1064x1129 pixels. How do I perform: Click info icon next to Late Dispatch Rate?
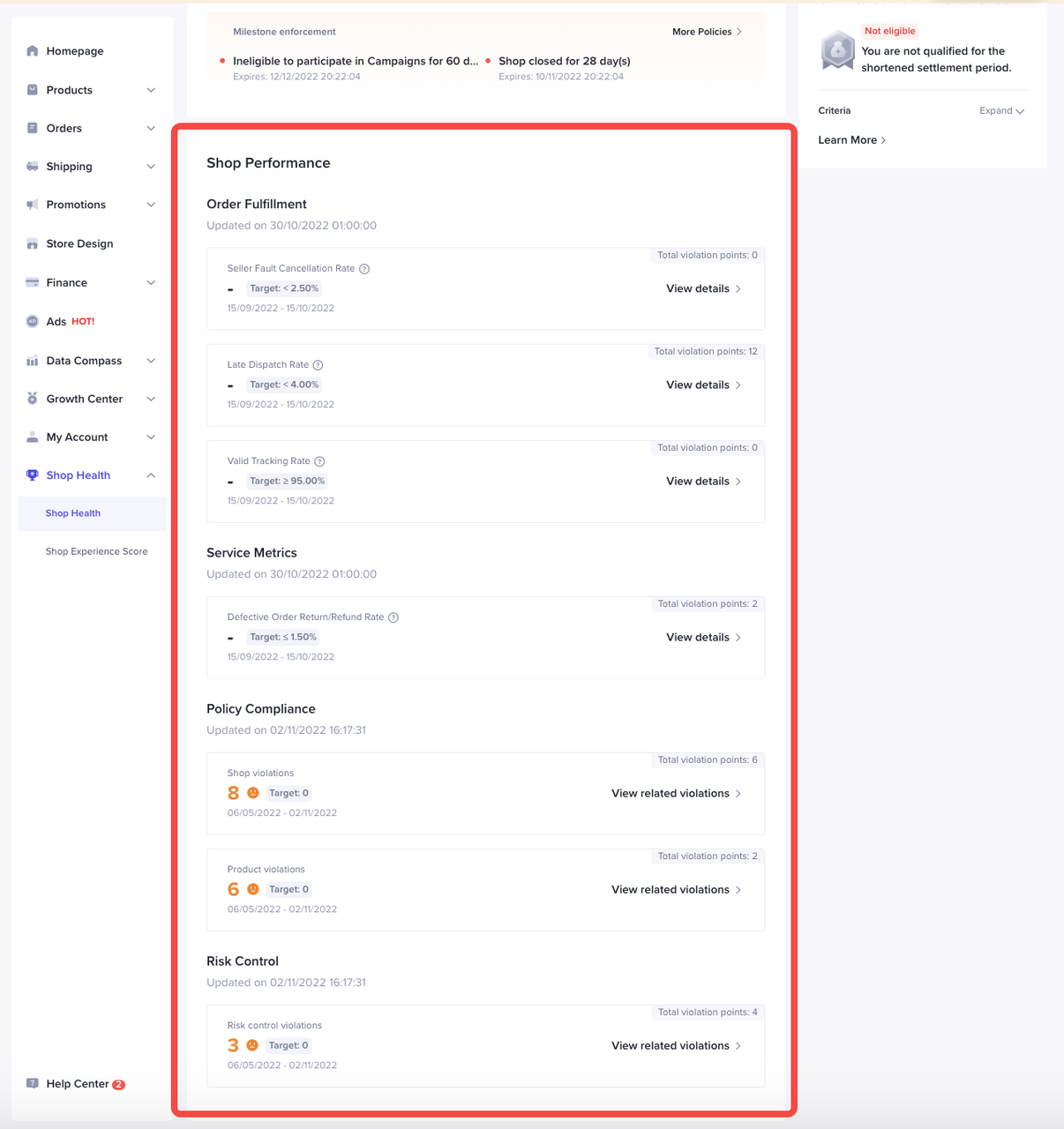(x=318, y=365)
